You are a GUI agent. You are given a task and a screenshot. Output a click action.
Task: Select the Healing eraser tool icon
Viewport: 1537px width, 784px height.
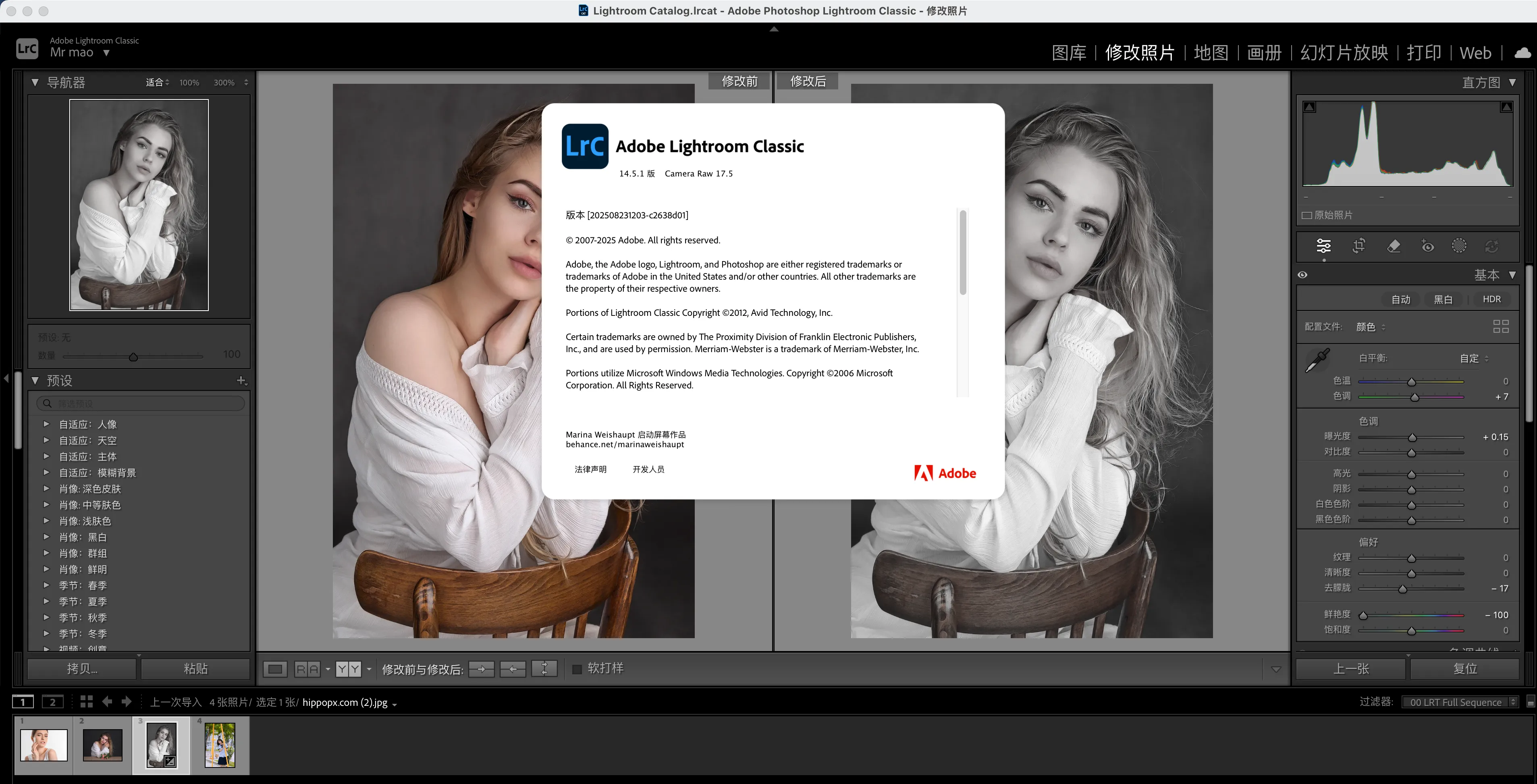click(1393, 246)
